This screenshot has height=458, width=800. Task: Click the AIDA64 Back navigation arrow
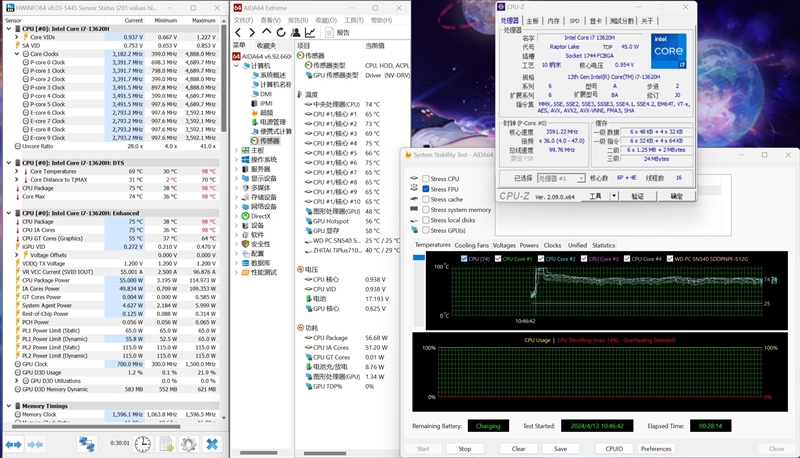click(x=238, y=33)
